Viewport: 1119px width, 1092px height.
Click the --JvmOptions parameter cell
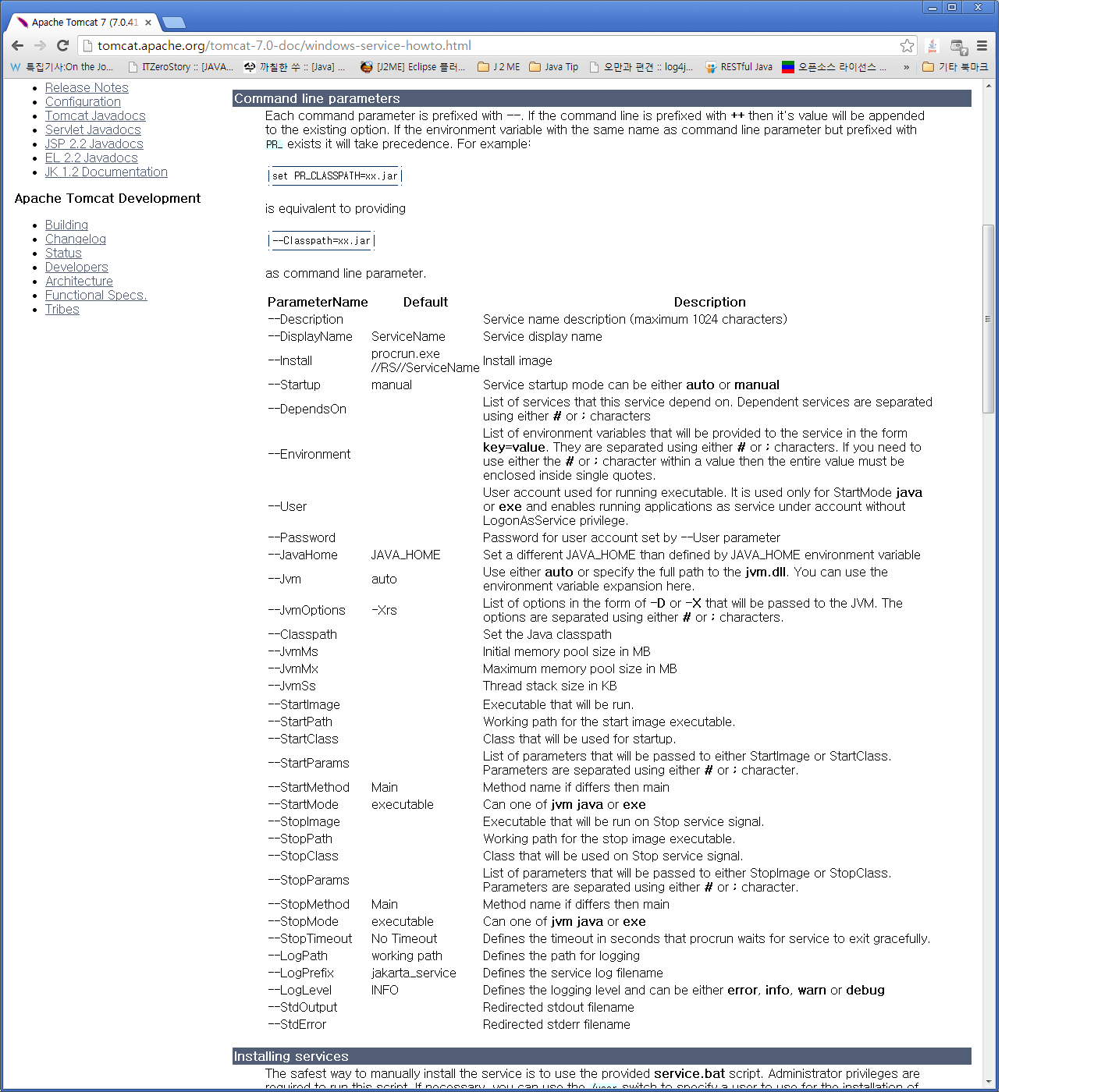coord(307,610)
